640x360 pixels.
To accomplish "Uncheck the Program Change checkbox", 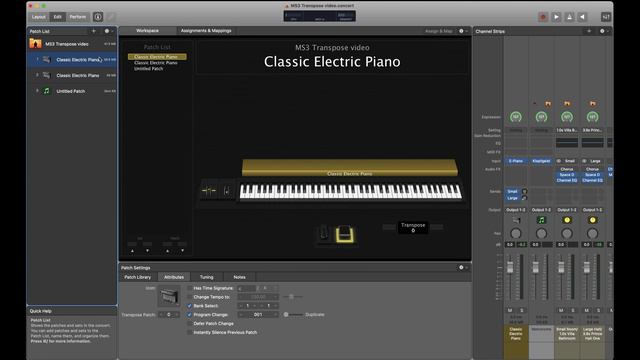I will [x=189, y=315].
